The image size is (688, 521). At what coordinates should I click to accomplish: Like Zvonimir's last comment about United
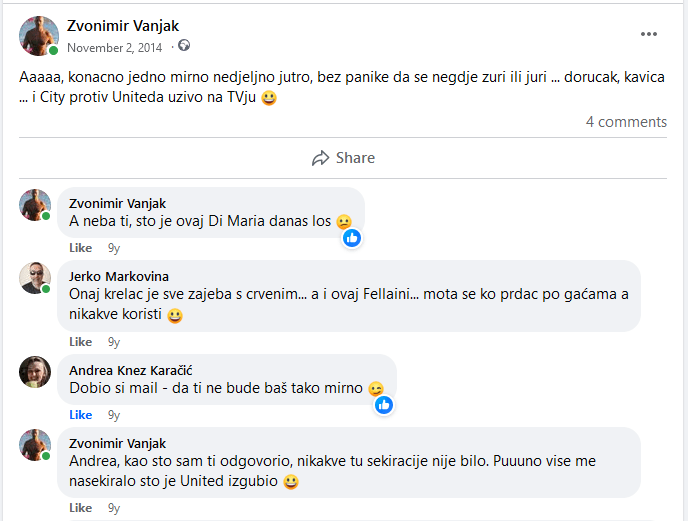tap(80, 508)
